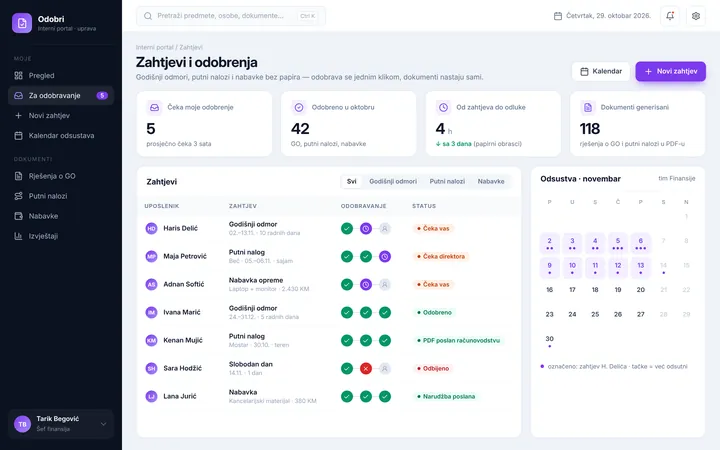Select November 30 in the calendar
Screen dimensions: 720x450
pos(550,341)
